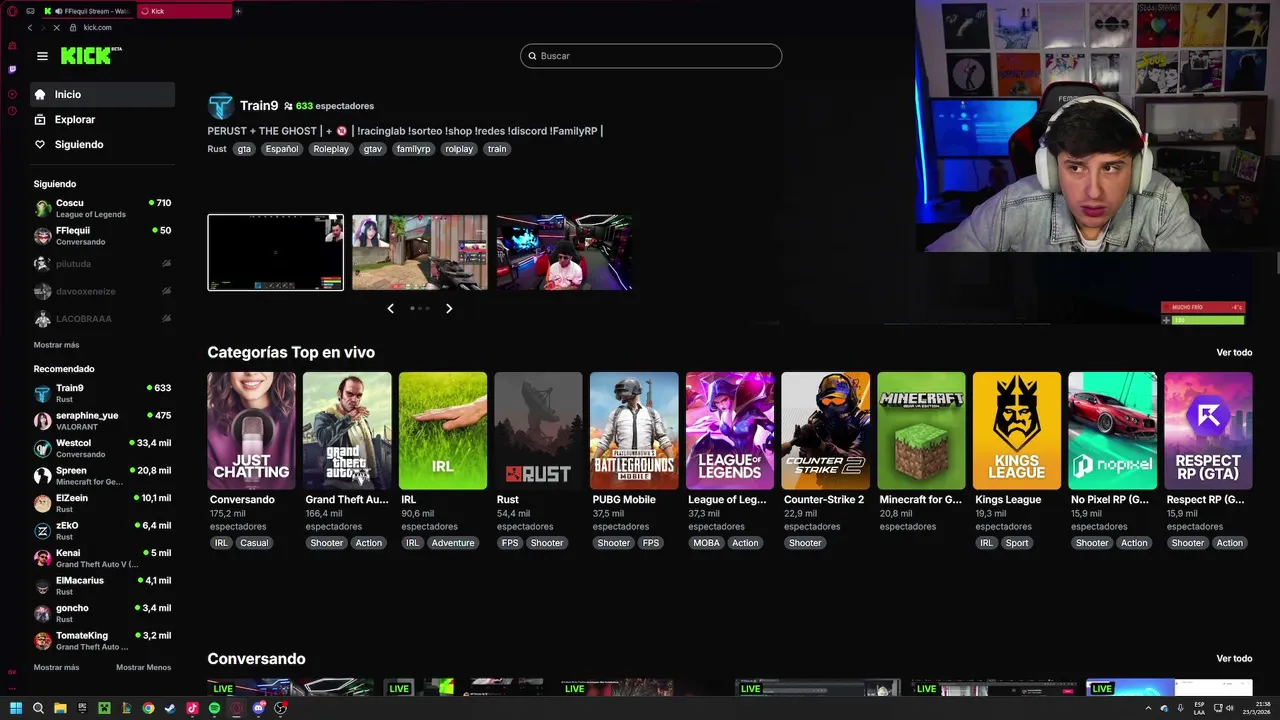Click Ver todo for Categorías Top en vivo
Image resolution: width=1280 pixels, height=720 pixels.
click(1234, 352)
